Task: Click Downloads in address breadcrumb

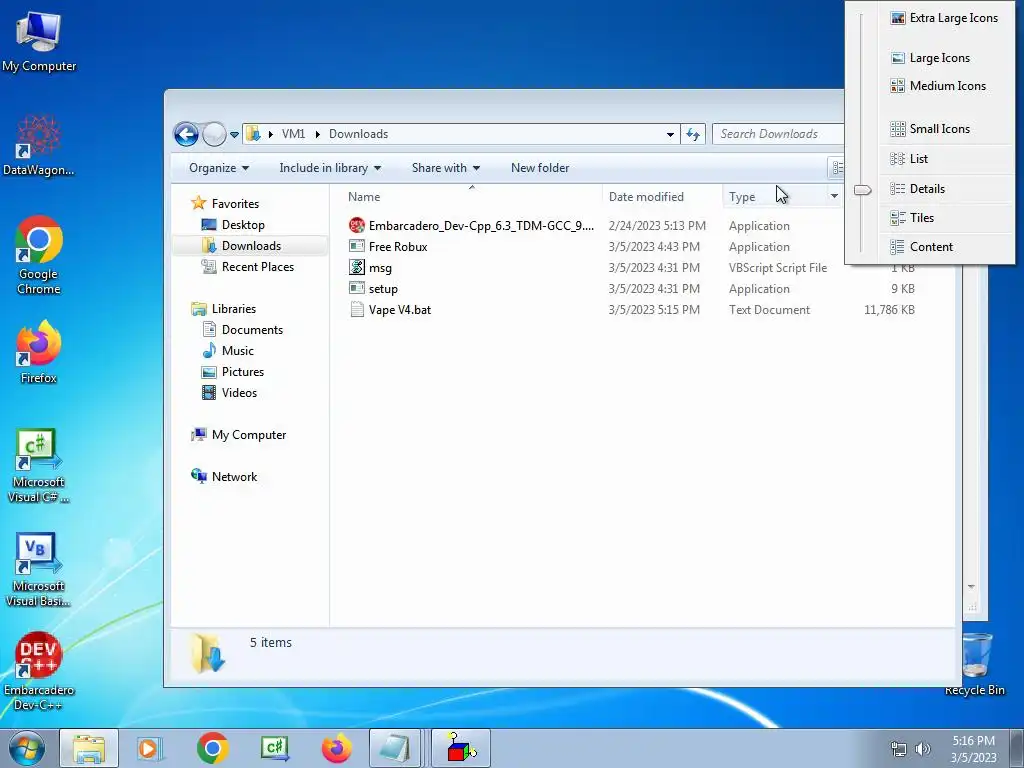Action: [359, 134]
